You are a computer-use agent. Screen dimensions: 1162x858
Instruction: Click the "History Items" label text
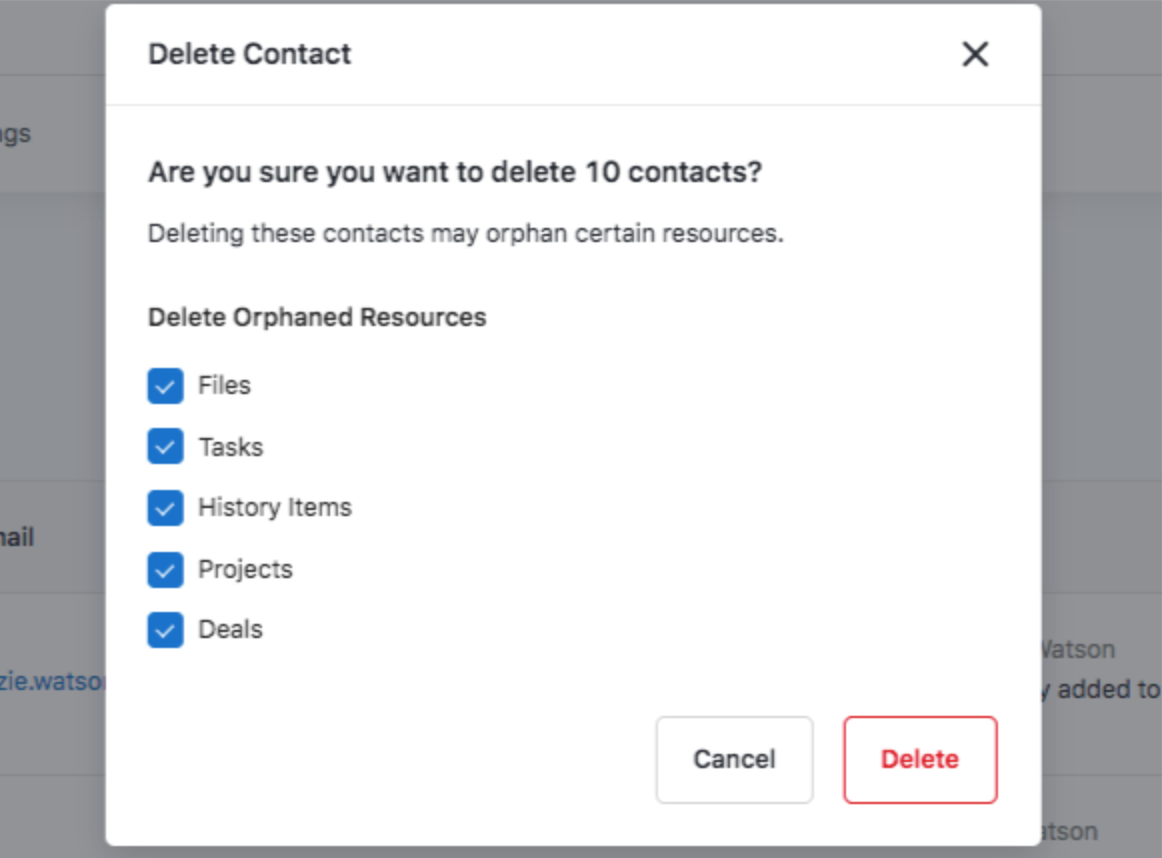tap(275, 508)
